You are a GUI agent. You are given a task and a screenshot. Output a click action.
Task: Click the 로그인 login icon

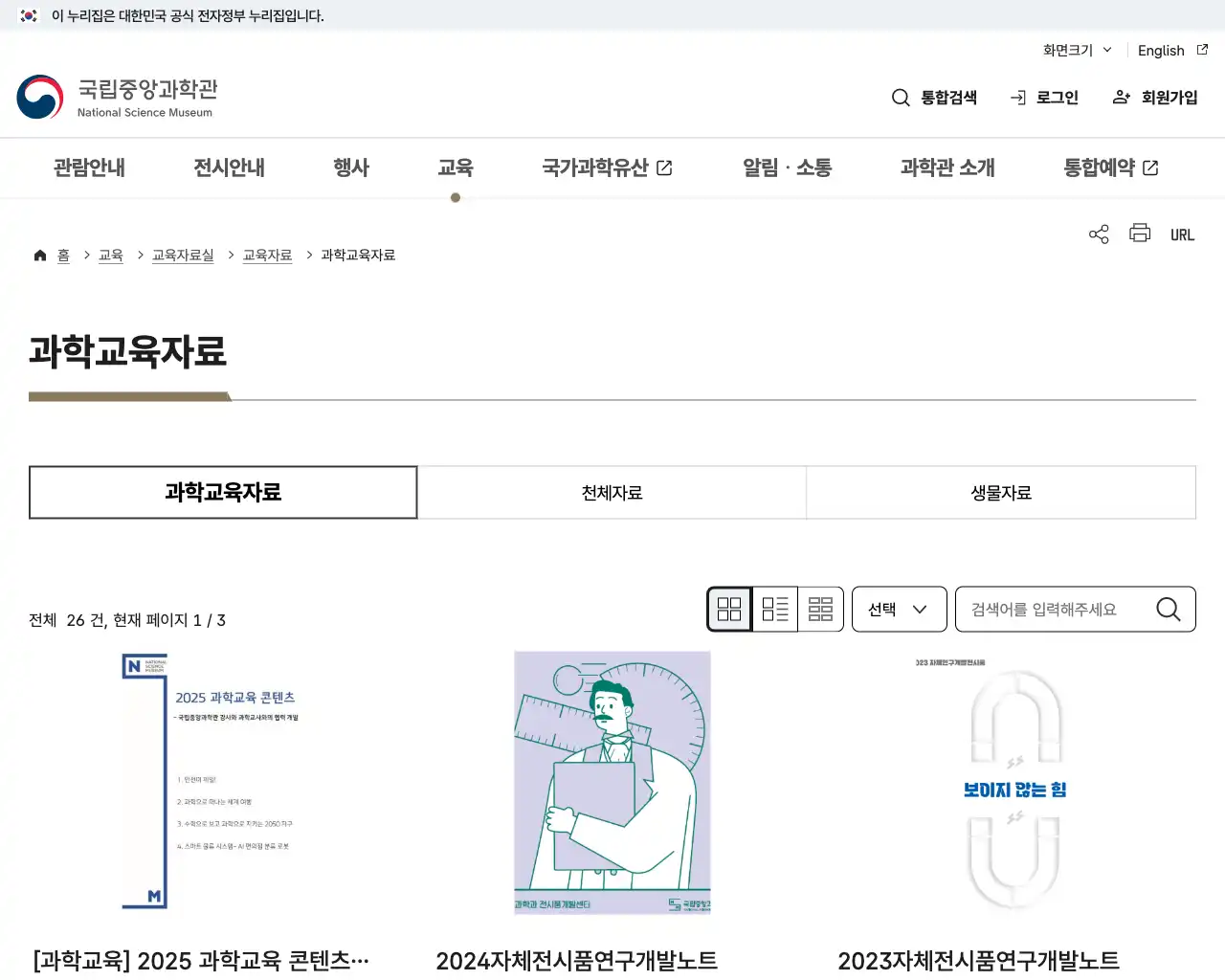click(1016, 97)
